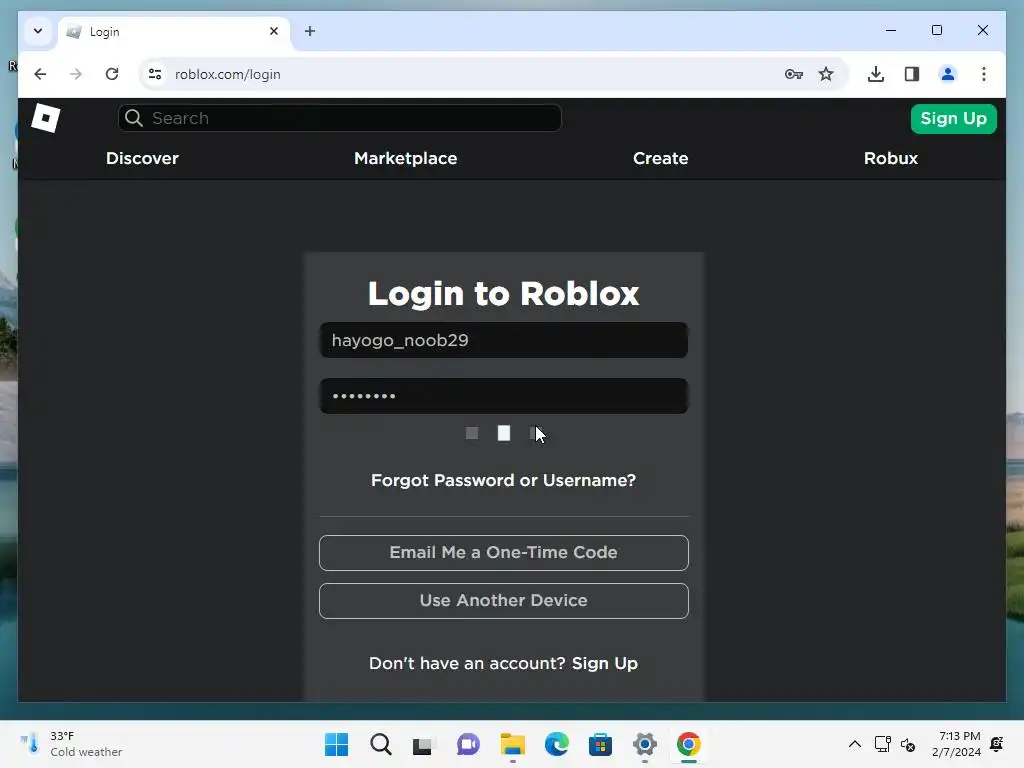Viewport: 1024px width, 768px height.
Task: Click Forgot Password or Username link
Action: (x=504, y=481)
